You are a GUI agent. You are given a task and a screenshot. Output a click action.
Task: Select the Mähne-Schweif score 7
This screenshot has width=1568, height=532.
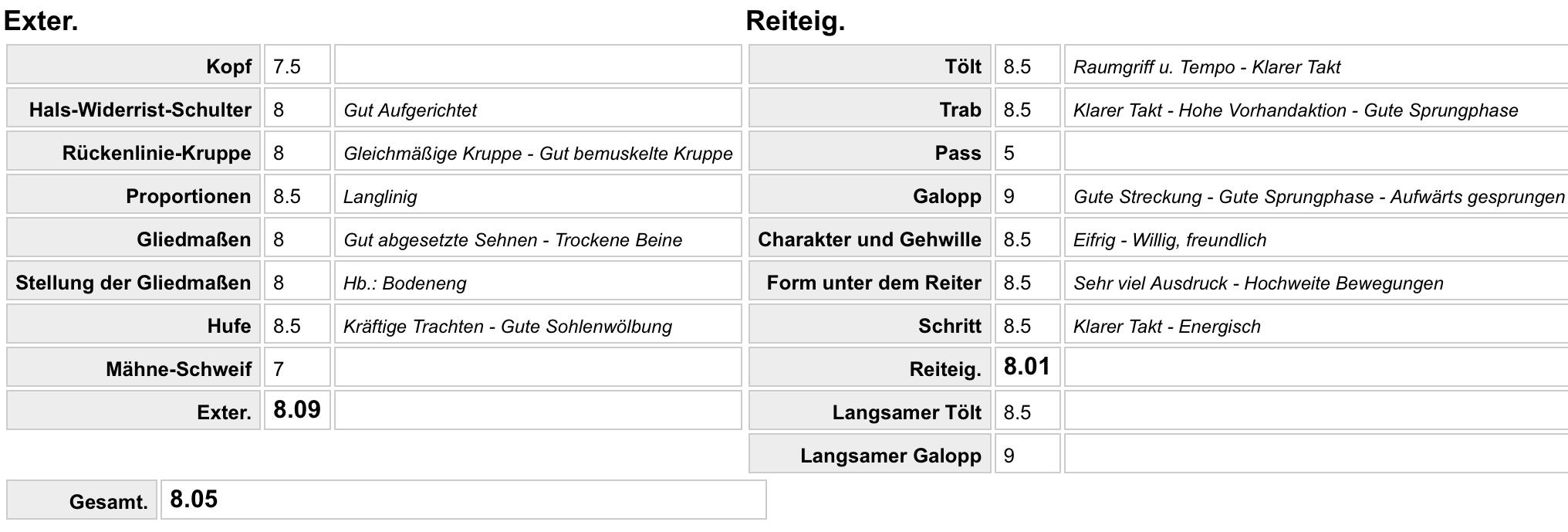click(297, 368)
